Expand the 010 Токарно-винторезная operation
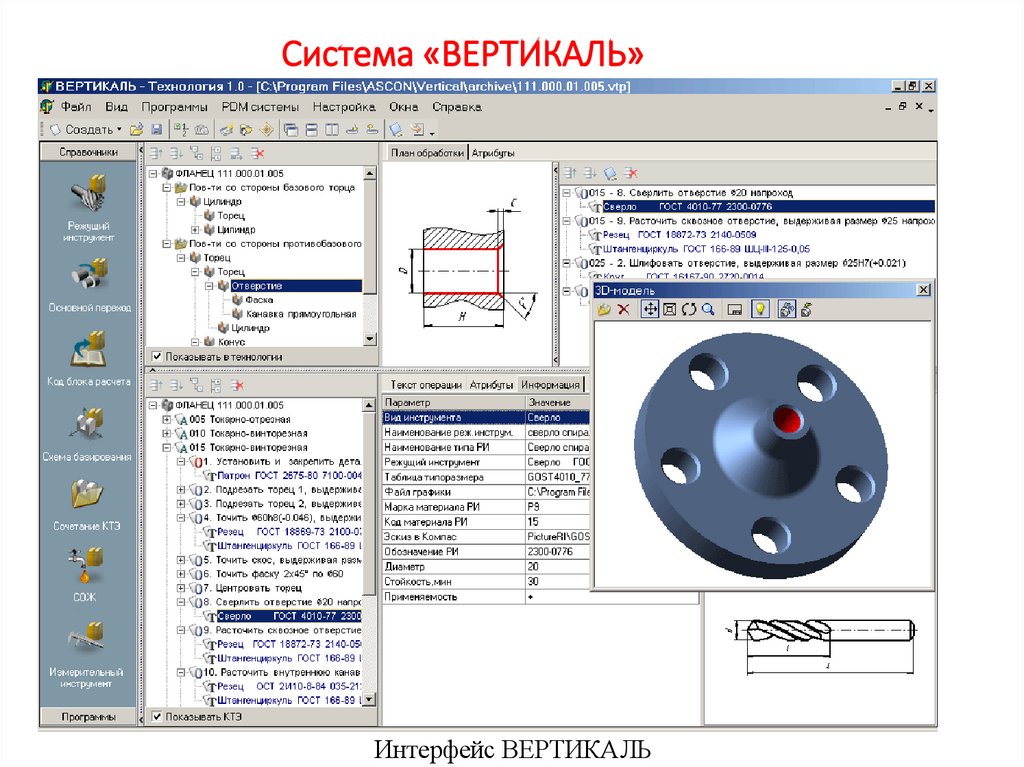Image resolution: width=1024 pixels, height=767 pixels. pyautogui.click(x=167, y=433)
